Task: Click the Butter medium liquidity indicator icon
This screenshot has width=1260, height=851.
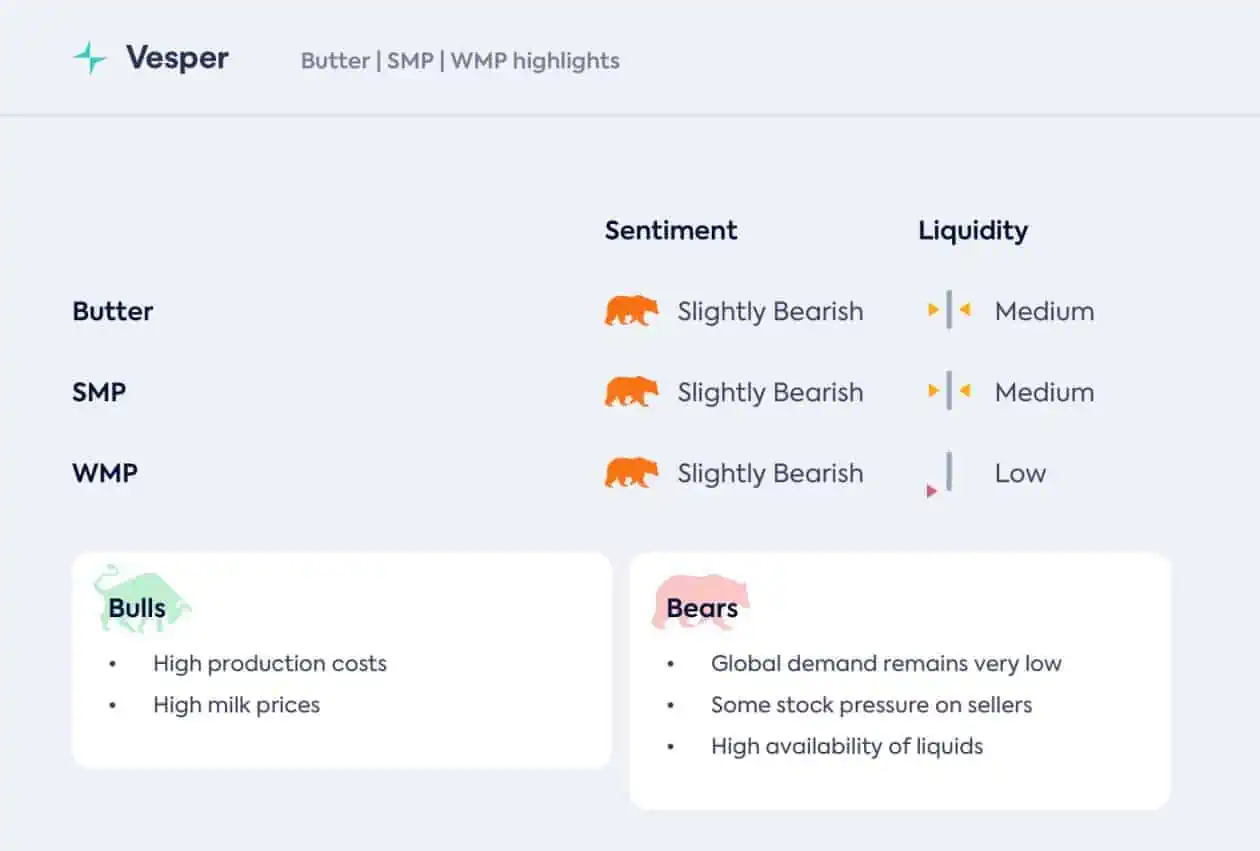Action: pyautogui.click(x=949, y=310)
